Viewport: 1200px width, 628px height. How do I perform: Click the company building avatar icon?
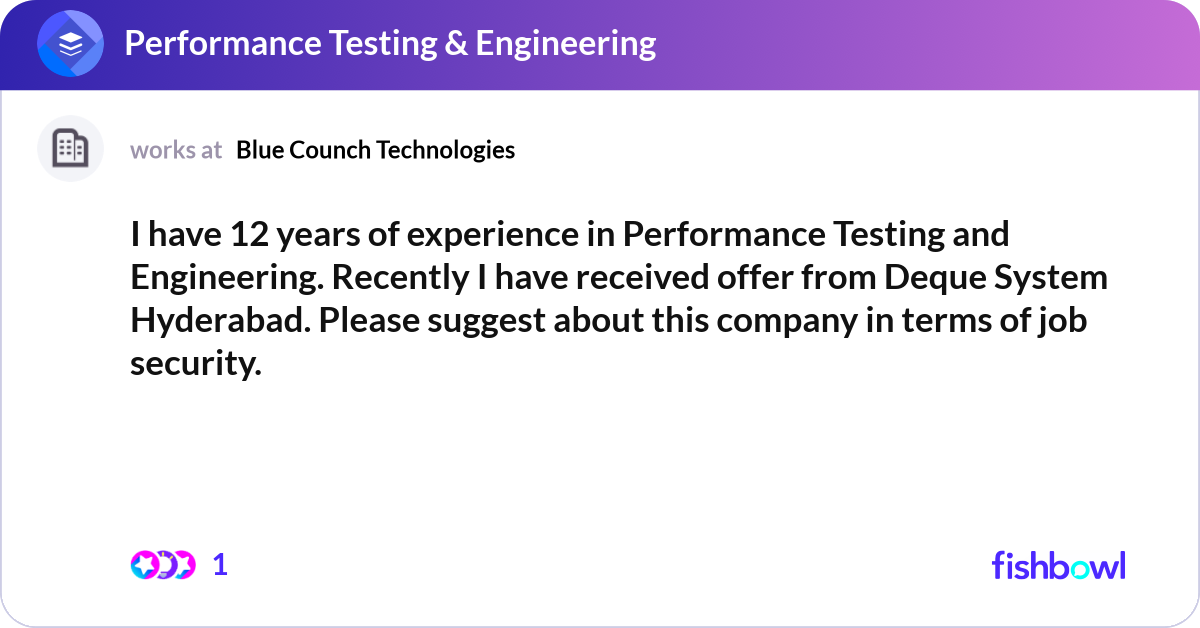point(70,149)
